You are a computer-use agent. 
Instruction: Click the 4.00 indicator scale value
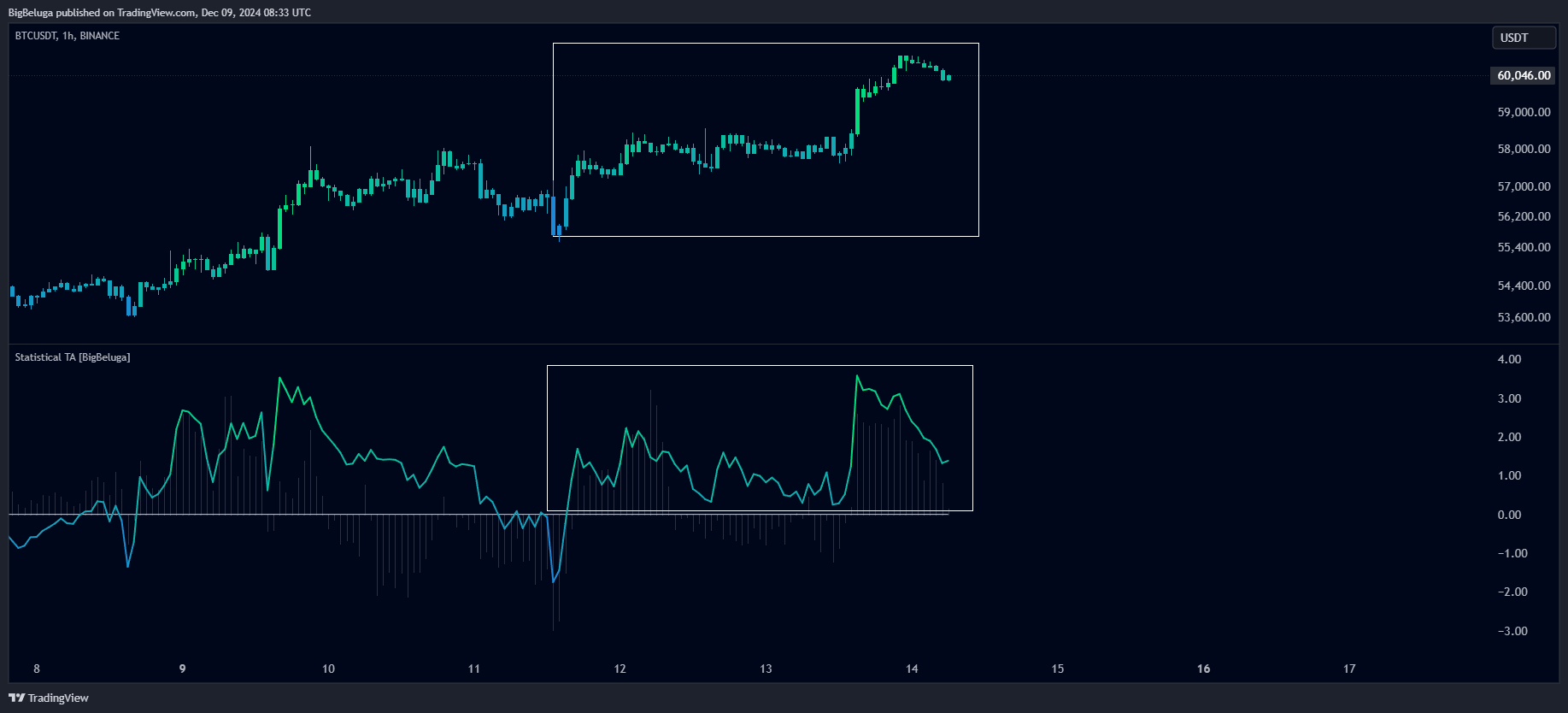(x=1509, y=359)
